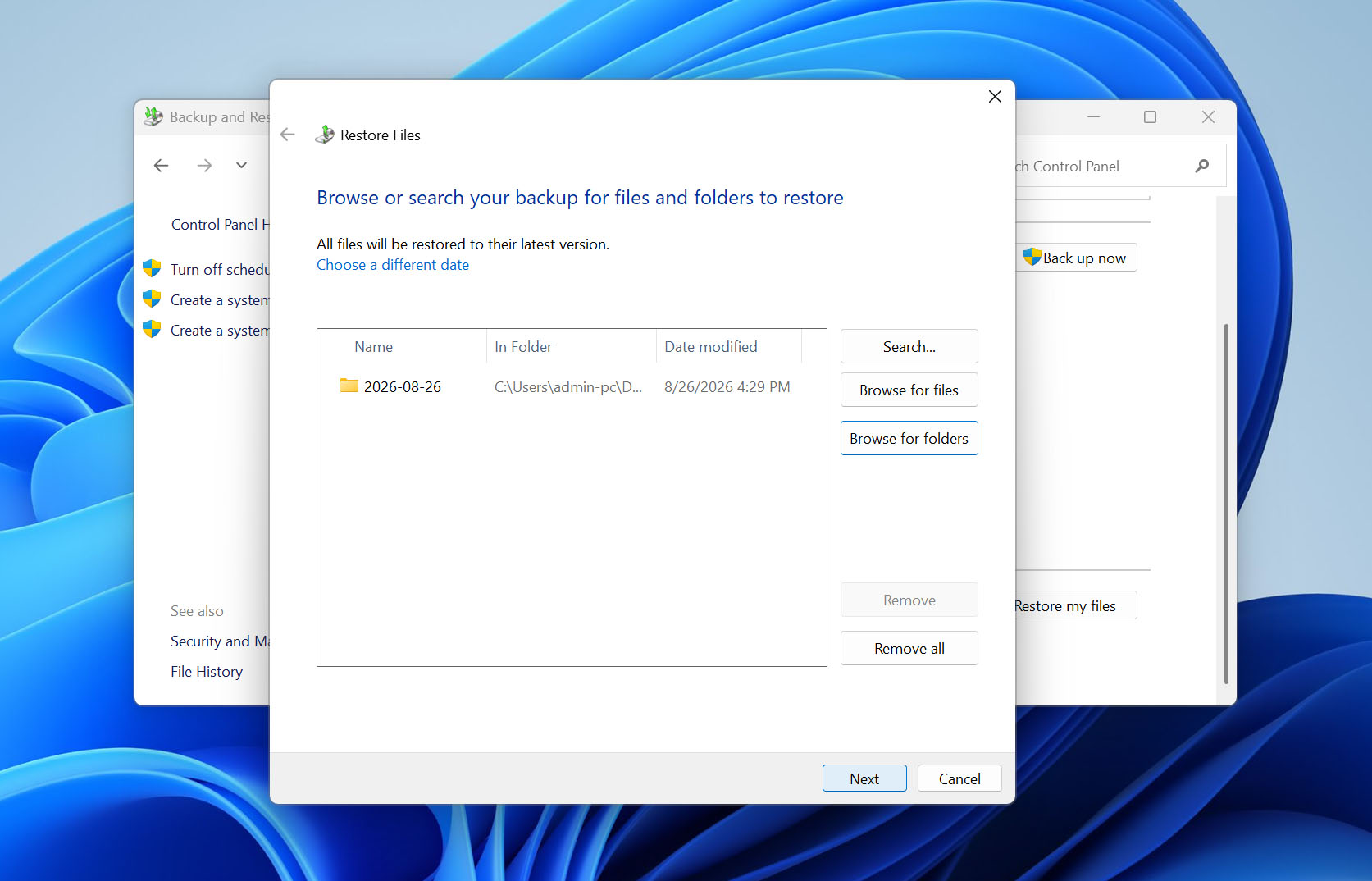Click the Backup and Restore window icon
The width and height of the screenshot is (1372, 881).
(x=153, y=116)
